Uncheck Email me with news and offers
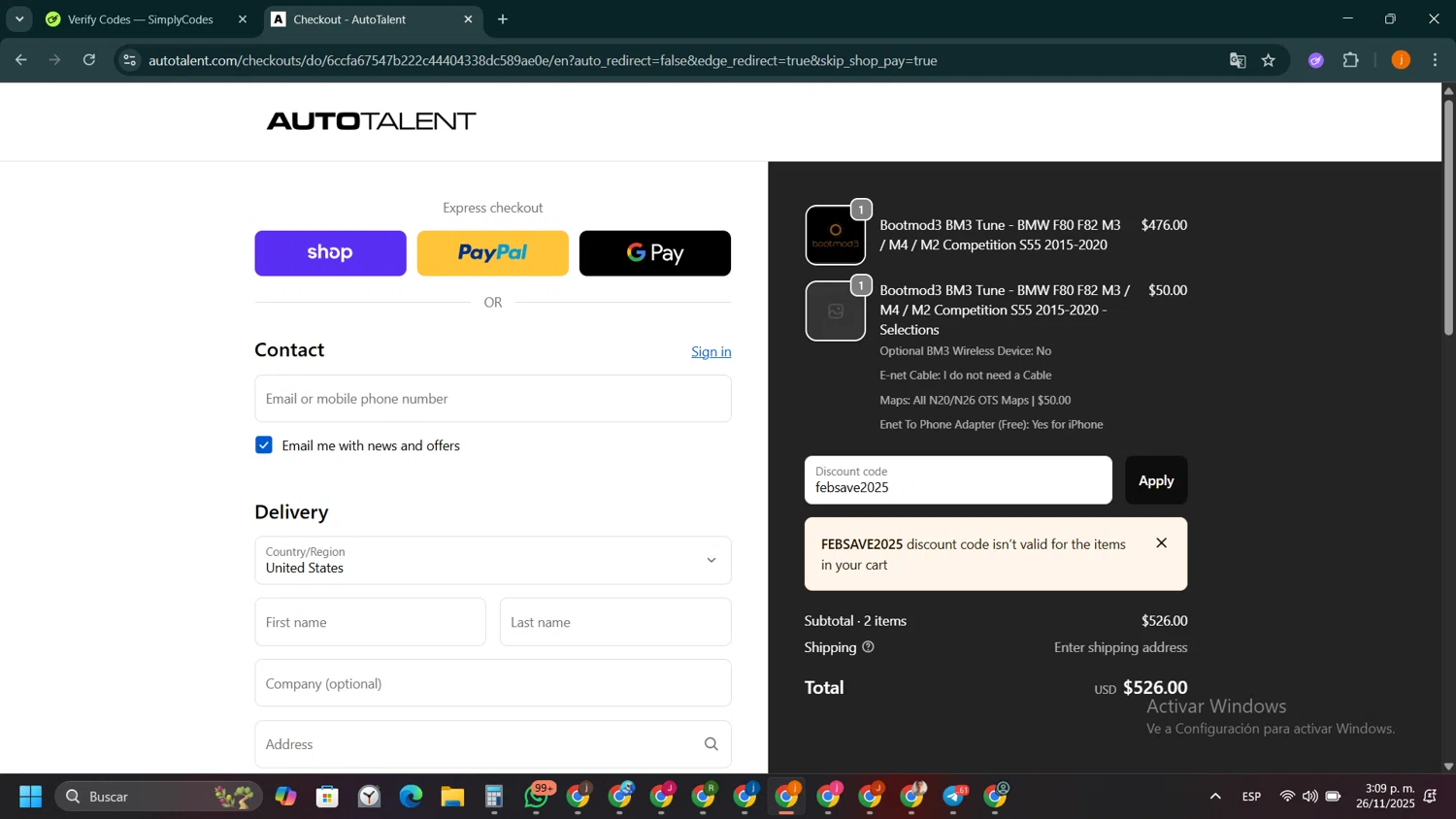Screen dimensions: 1456x819 [264, 445]
